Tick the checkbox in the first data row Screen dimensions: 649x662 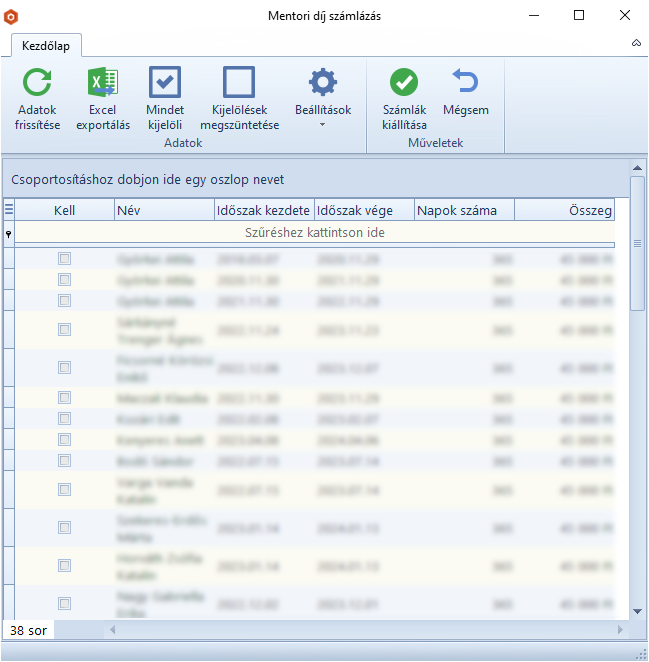click(65, 258)
